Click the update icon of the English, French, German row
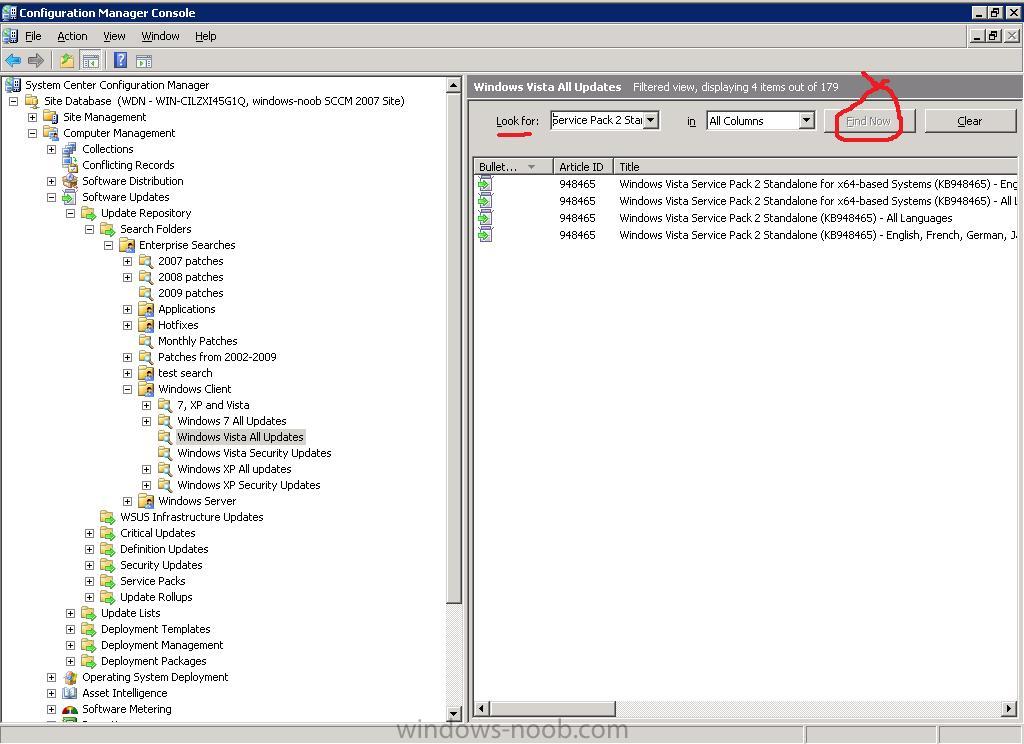The width and height of the screenshot is (1024, 744). point(485,235)
